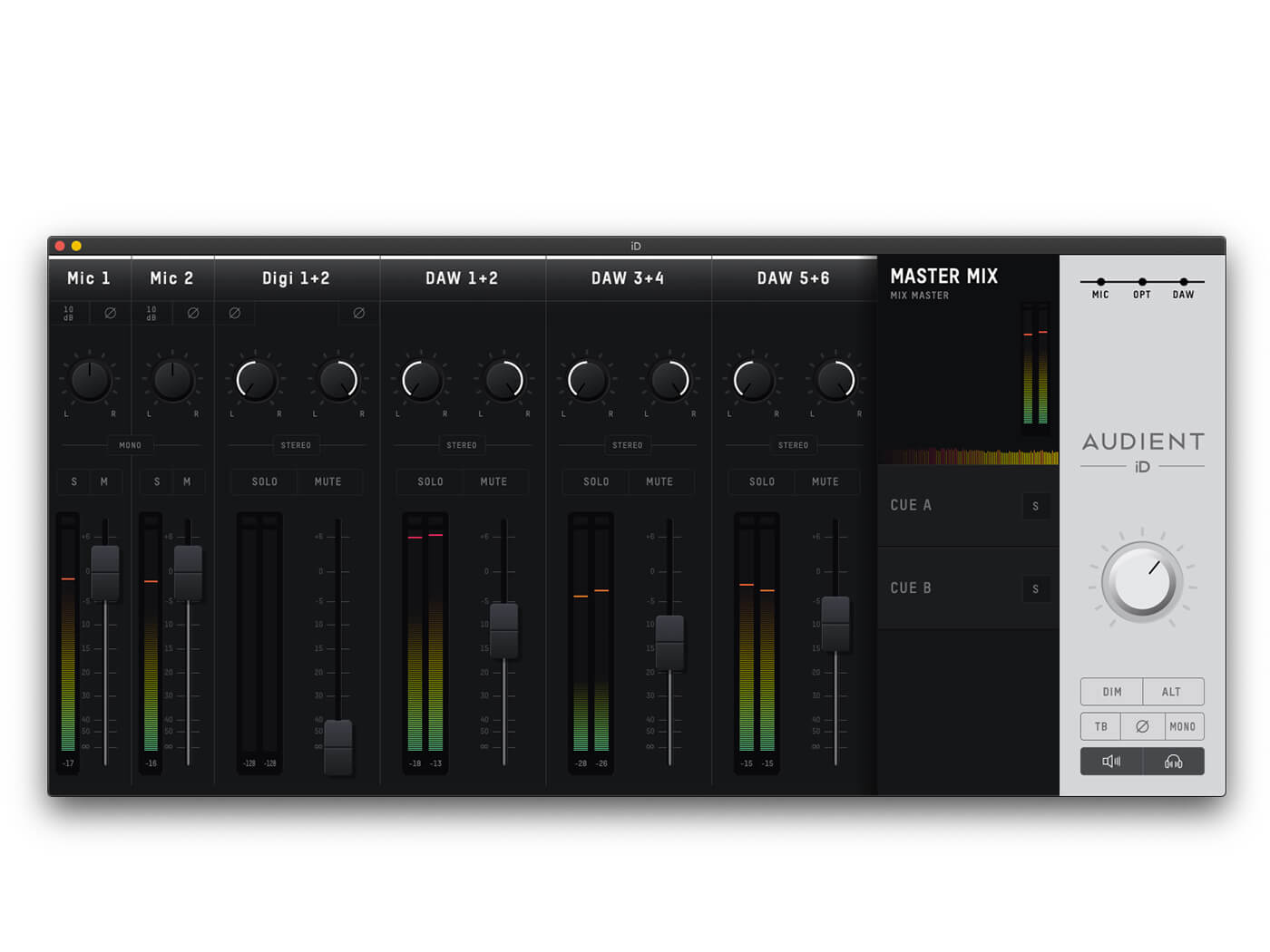Open the MASTER MIX panel

tap(943, 277)
